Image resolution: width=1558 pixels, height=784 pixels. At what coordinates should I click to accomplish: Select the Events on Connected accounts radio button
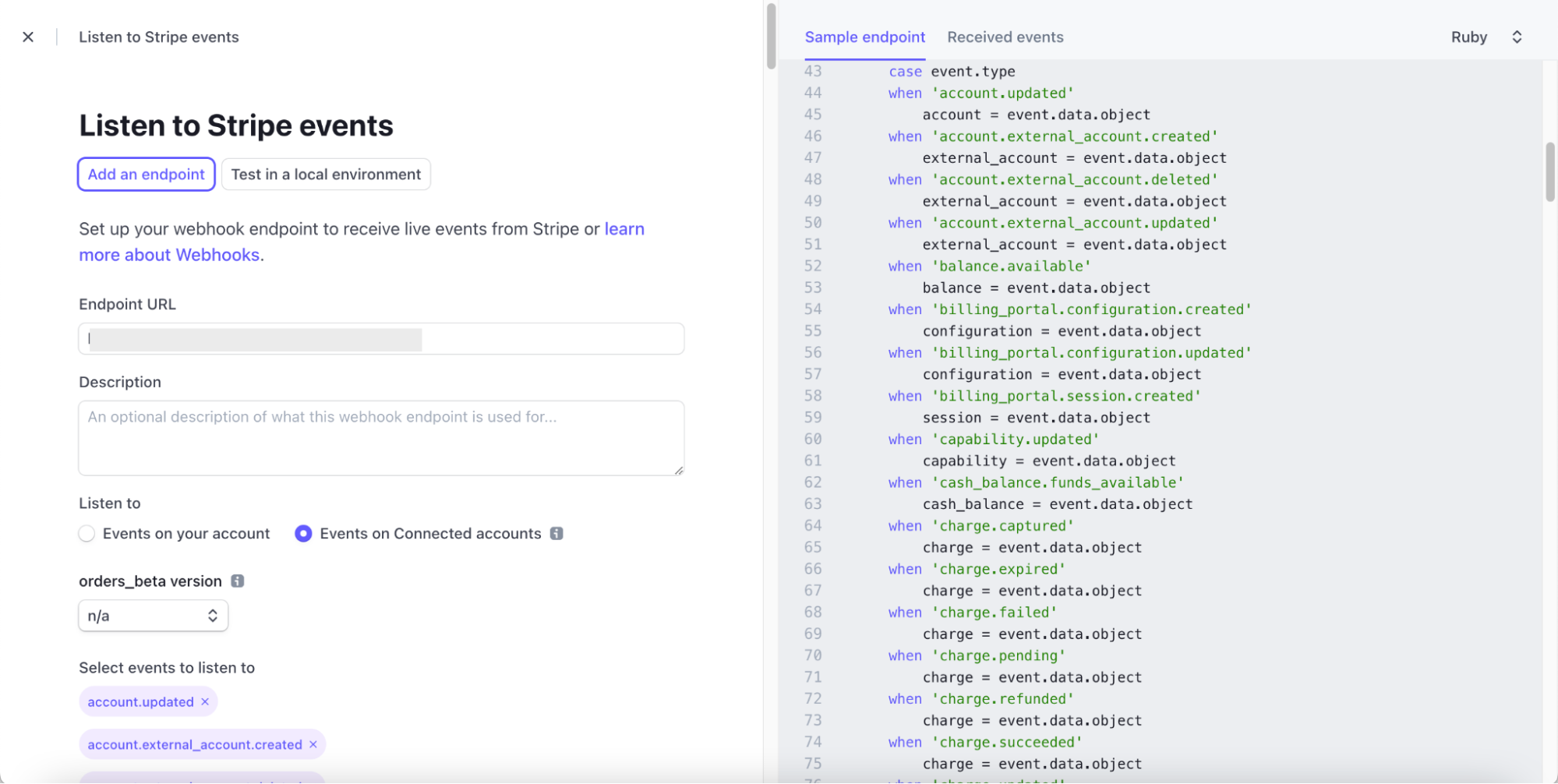click(302, 533)
